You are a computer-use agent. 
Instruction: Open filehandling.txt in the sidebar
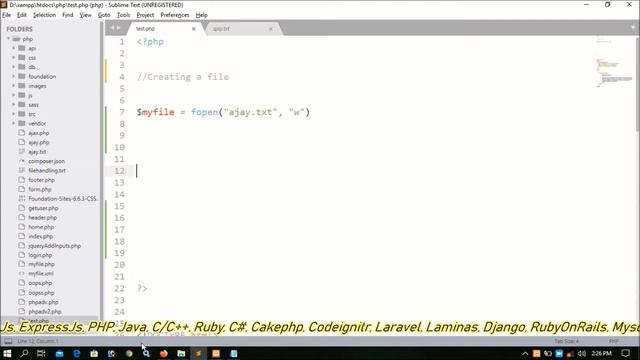click(47, 171)
